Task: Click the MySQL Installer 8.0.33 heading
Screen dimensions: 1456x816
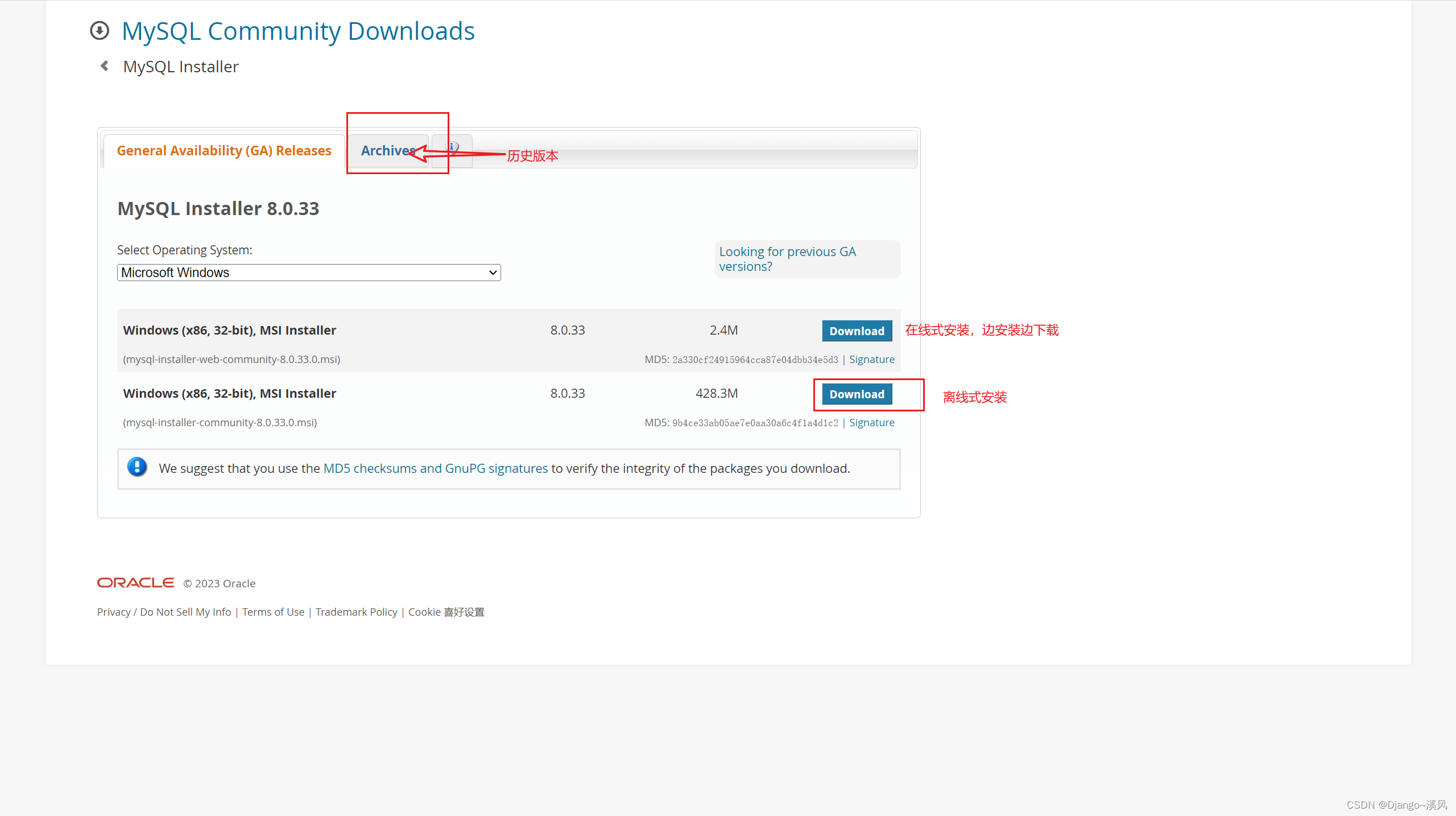Action: point(218,208)
